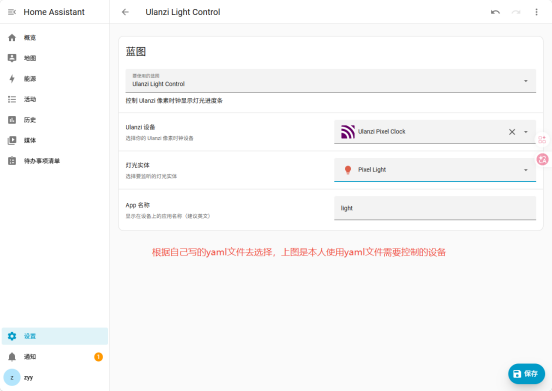Open the 能源 energy lightning icon

(12, 78)
